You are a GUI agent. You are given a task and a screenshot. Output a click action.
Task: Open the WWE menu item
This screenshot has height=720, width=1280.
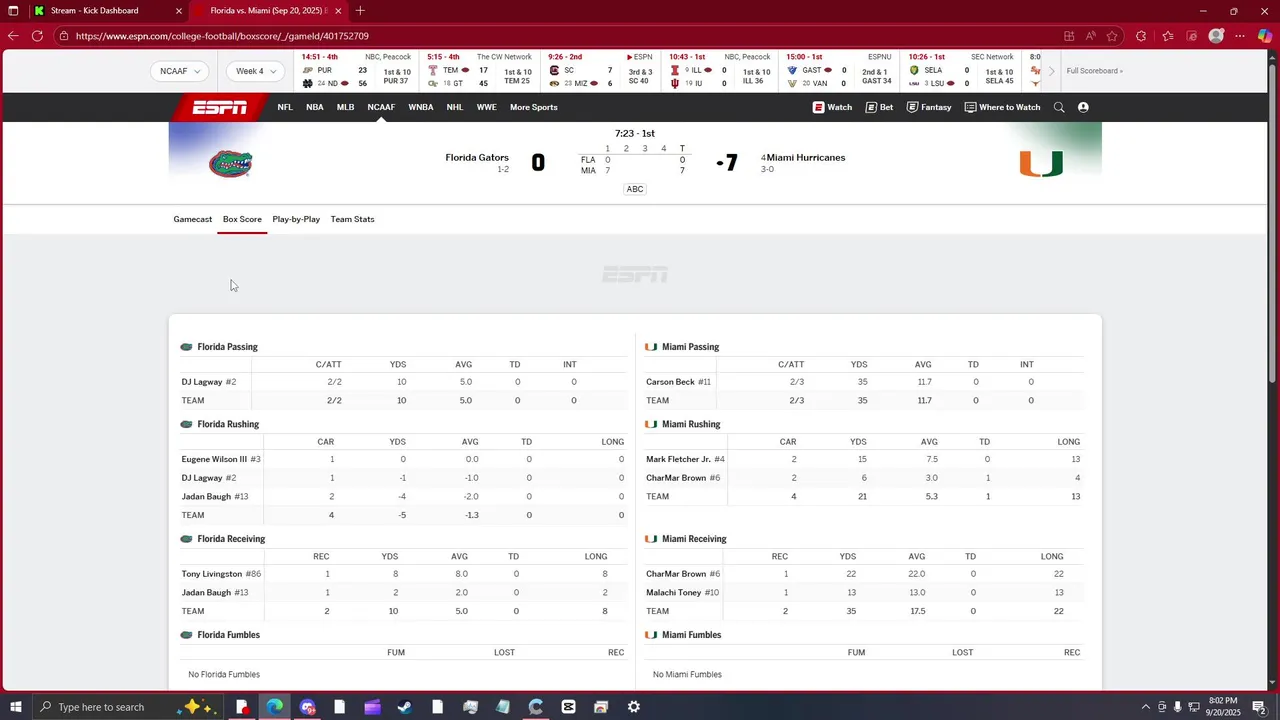486,107
